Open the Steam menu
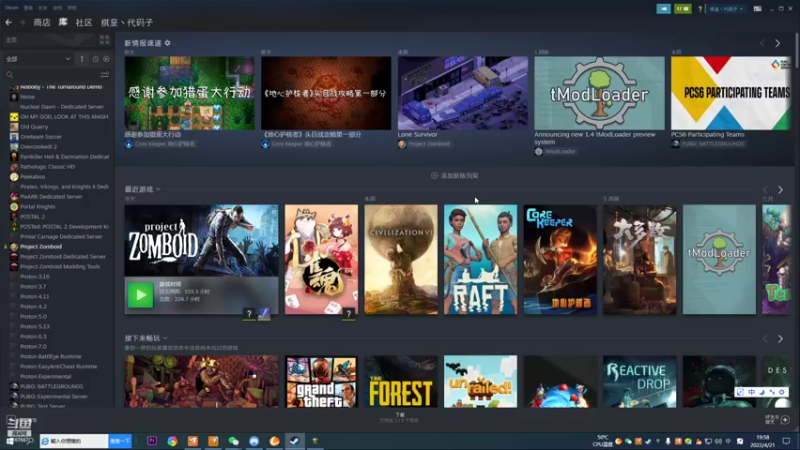Image resolution: width=800 pixels, height=450 pixels. pos(11,8)
